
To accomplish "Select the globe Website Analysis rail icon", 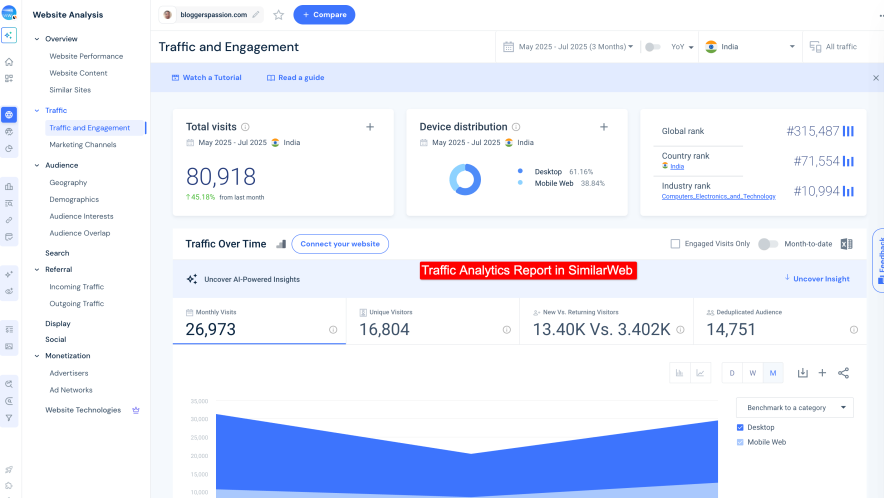I will (9, 114).
